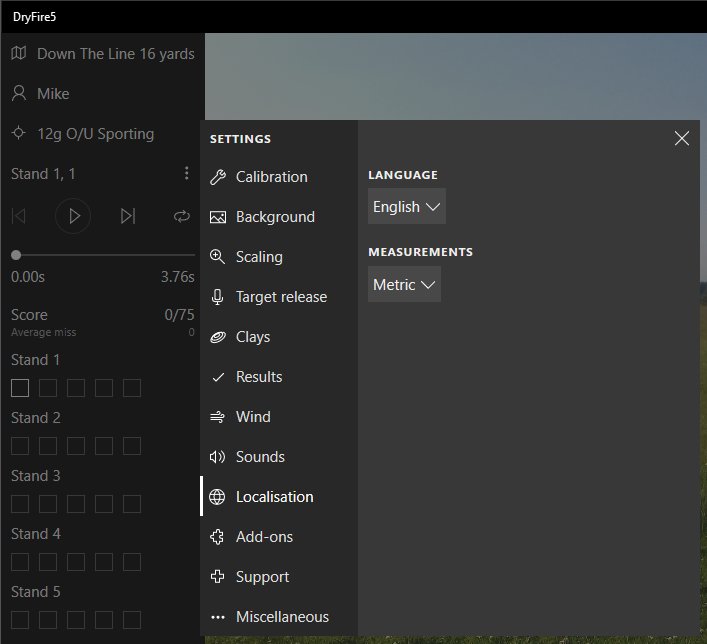Select the shooter profile Mike
707x644 pixels.
tap(53, 94)
